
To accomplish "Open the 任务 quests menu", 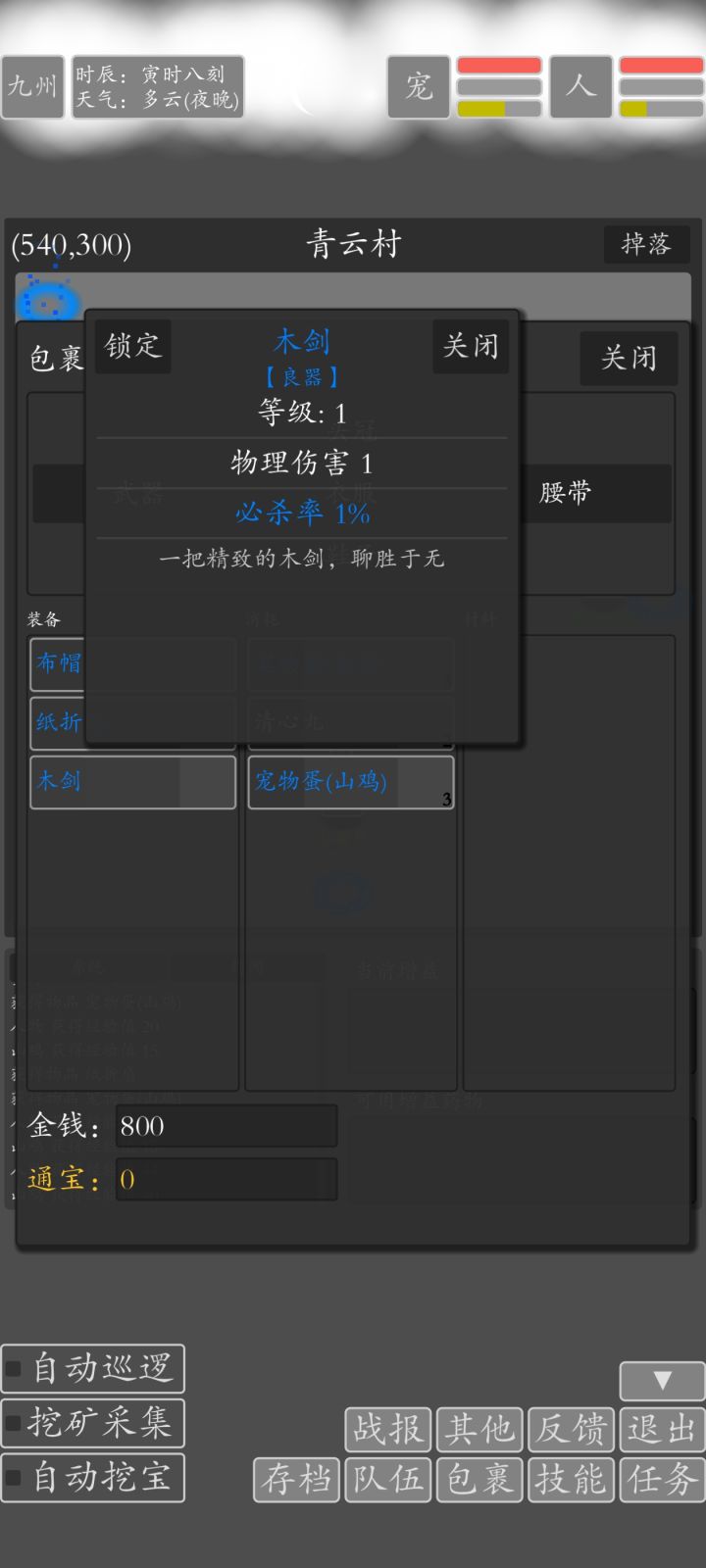I will click(x=663, y=1480).
